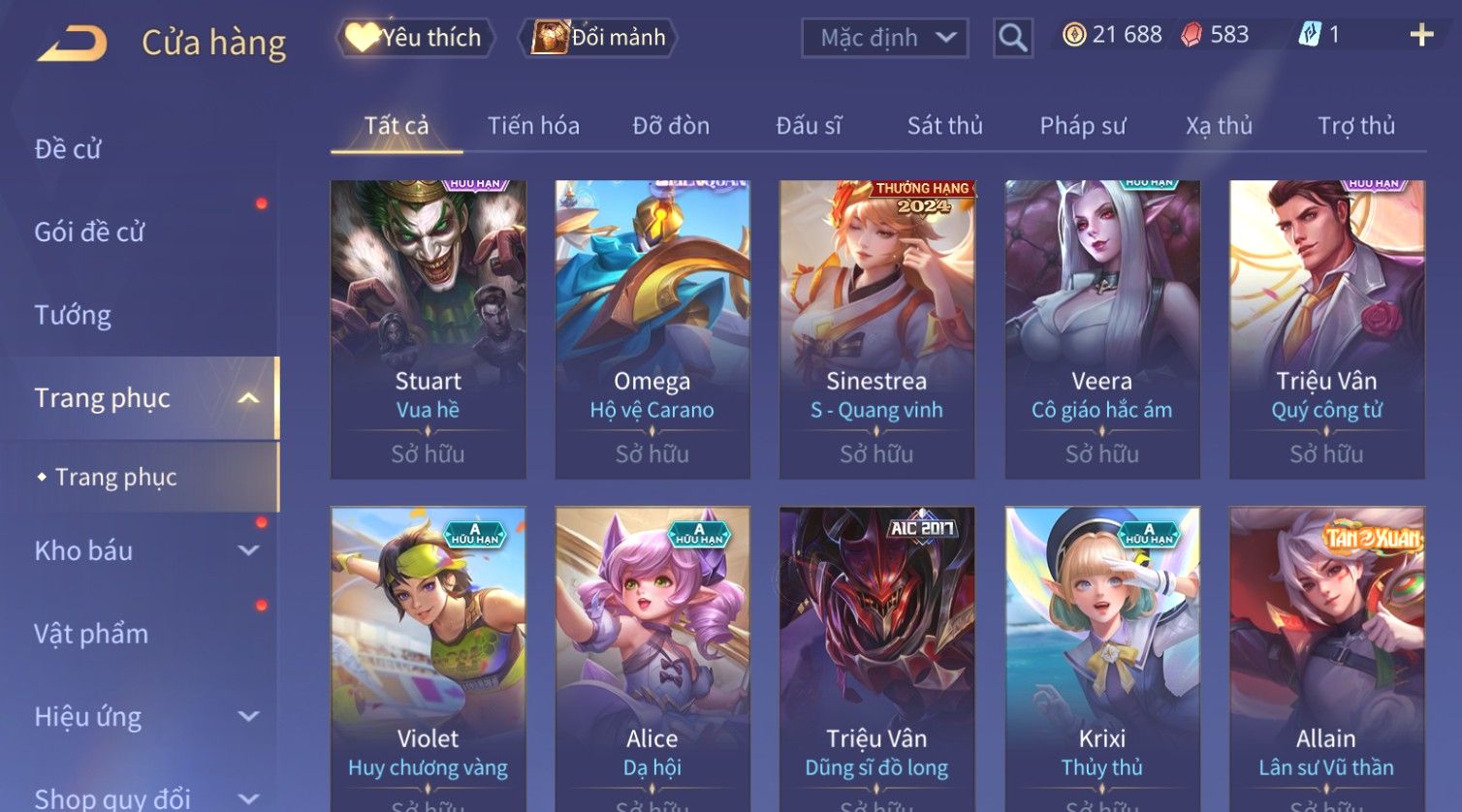Open Đổi mảnh chest icon

tap(597, 38)
